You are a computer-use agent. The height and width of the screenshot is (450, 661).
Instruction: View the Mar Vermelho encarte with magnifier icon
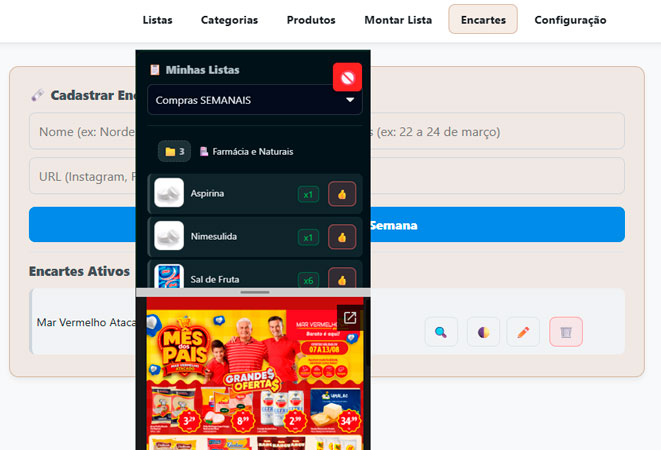[x=441, y=332]
